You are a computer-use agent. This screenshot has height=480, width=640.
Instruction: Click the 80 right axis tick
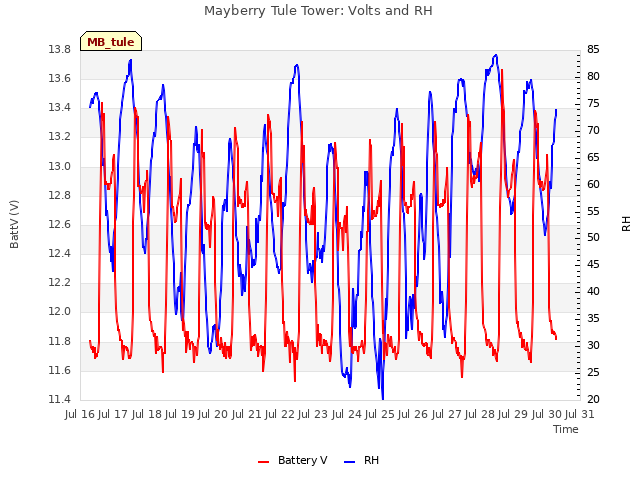coord(593,77)
